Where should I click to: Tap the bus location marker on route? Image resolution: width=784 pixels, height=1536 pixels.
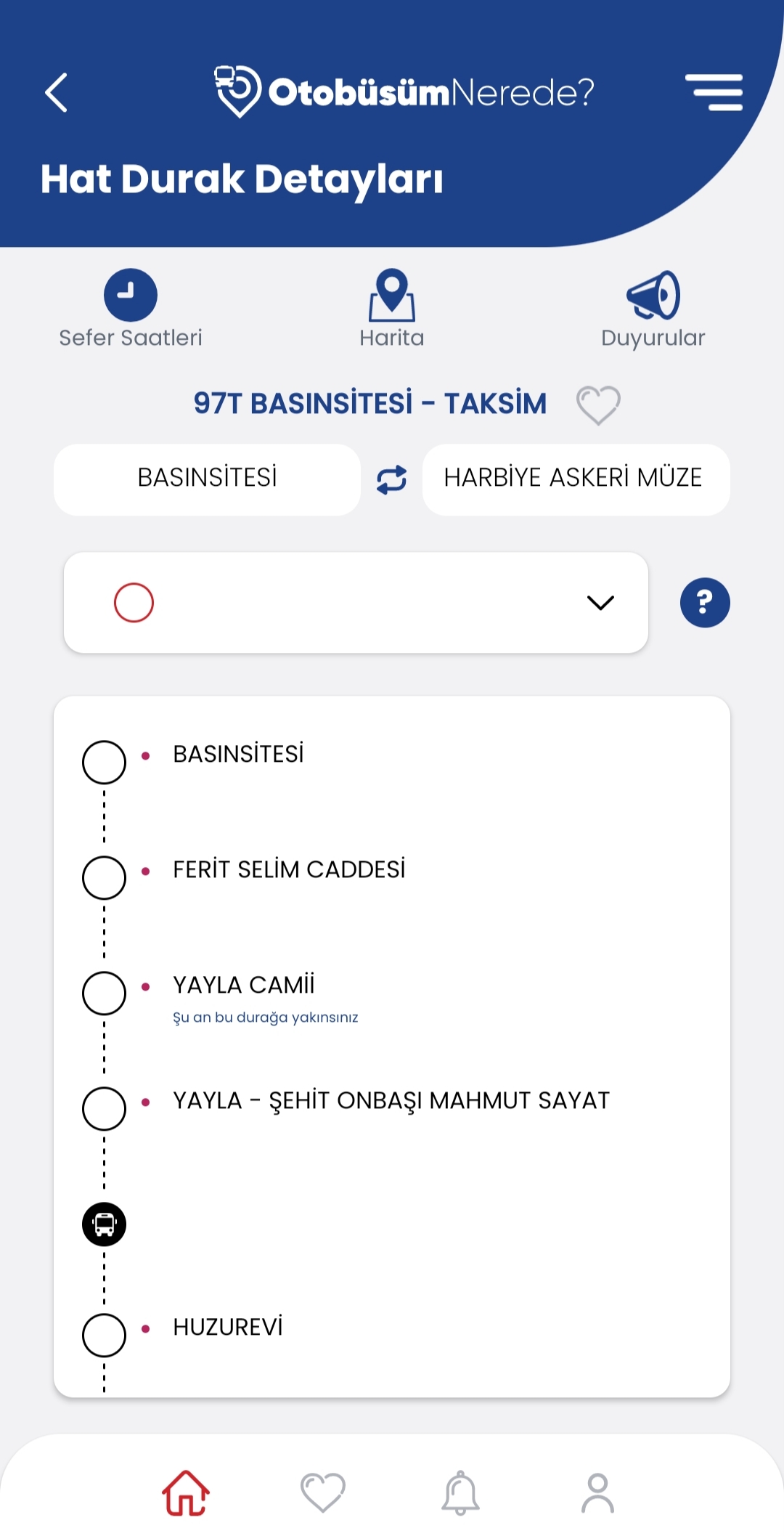pyautogui.click(x=105, y=1224)
